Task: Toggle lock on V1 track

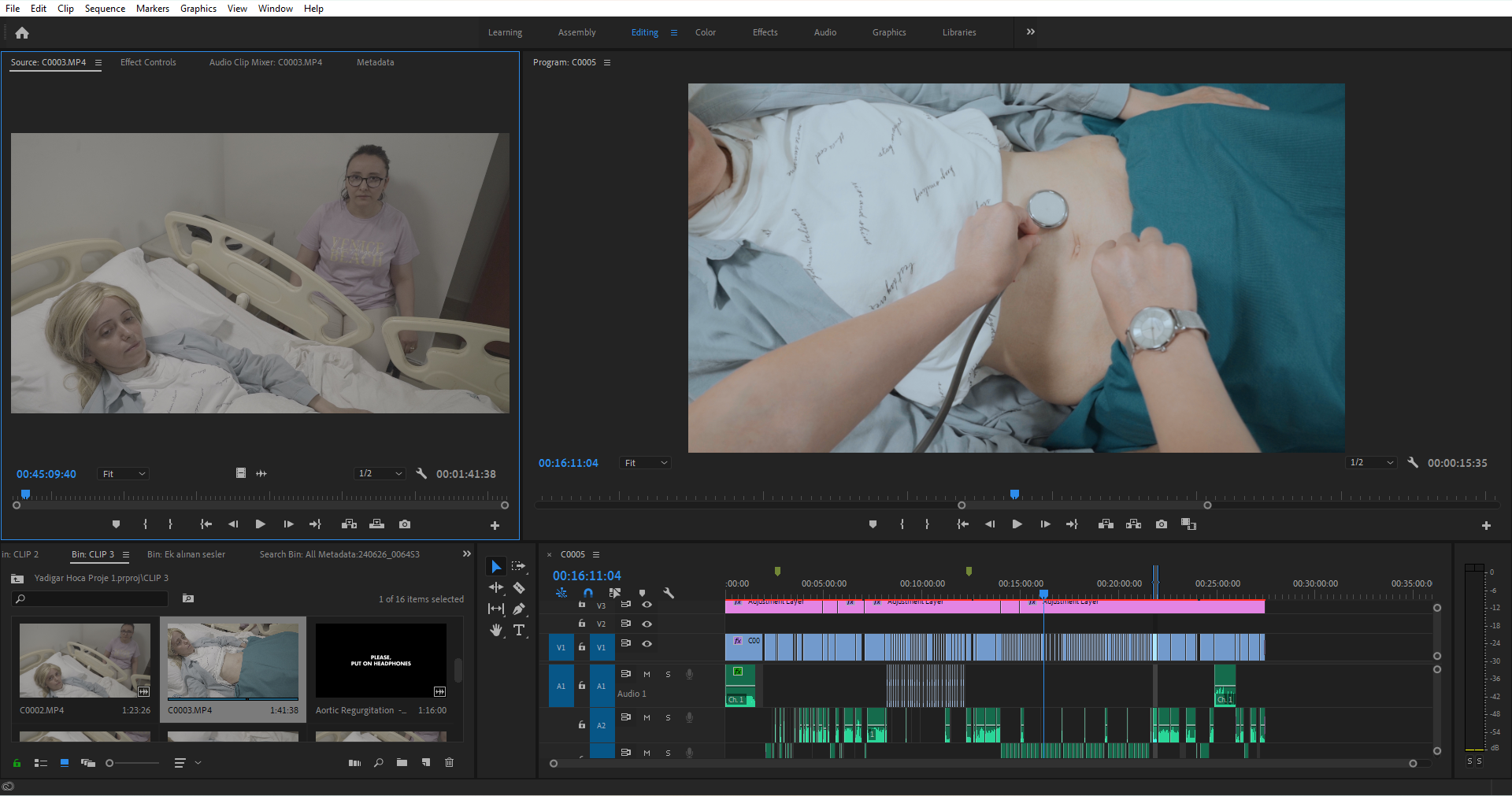Action: (582, 646)
